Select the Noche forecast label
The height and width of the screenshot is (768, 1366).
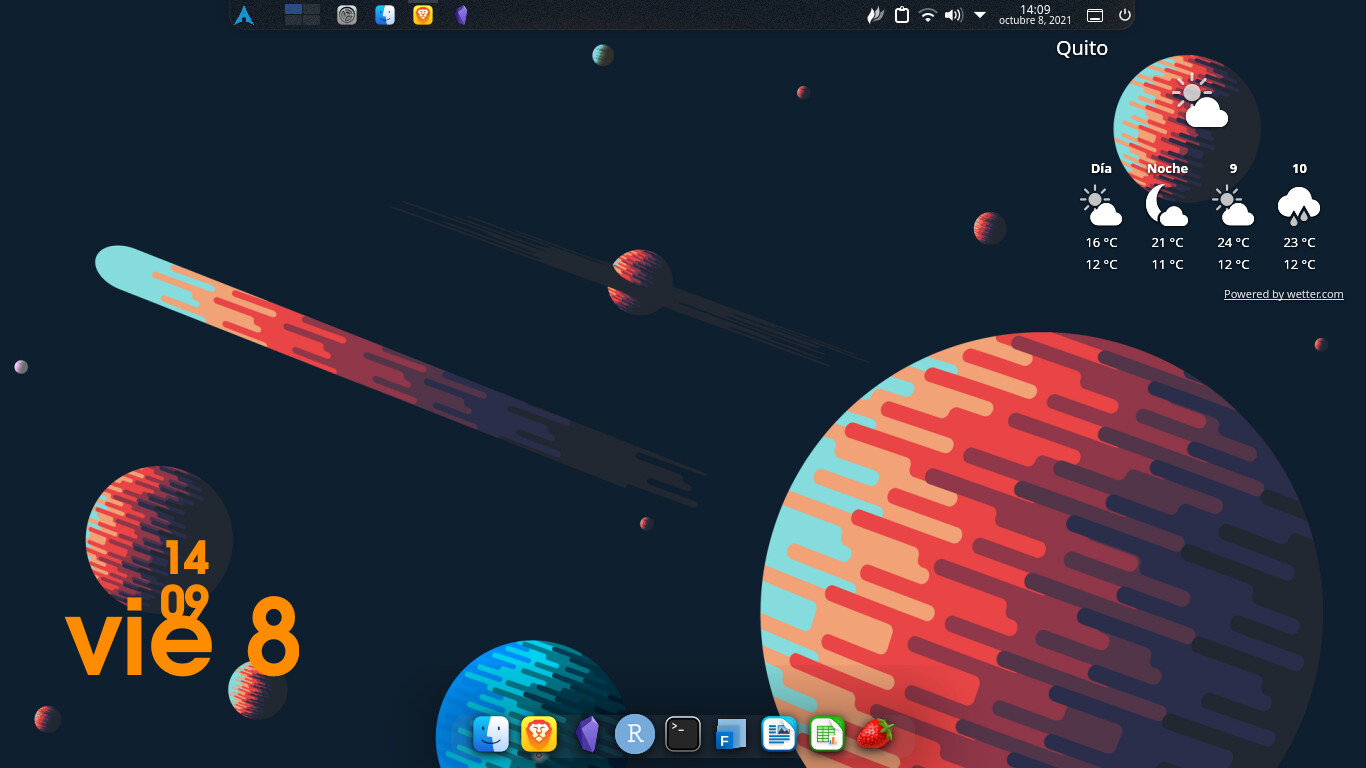coord(1167,169)
